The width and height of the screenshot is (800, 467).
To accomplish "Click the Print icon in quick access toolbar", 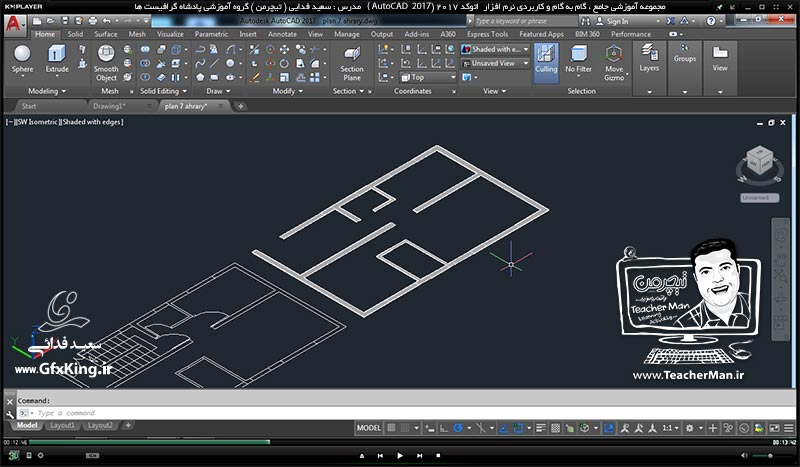I will (x=93, y=21).
